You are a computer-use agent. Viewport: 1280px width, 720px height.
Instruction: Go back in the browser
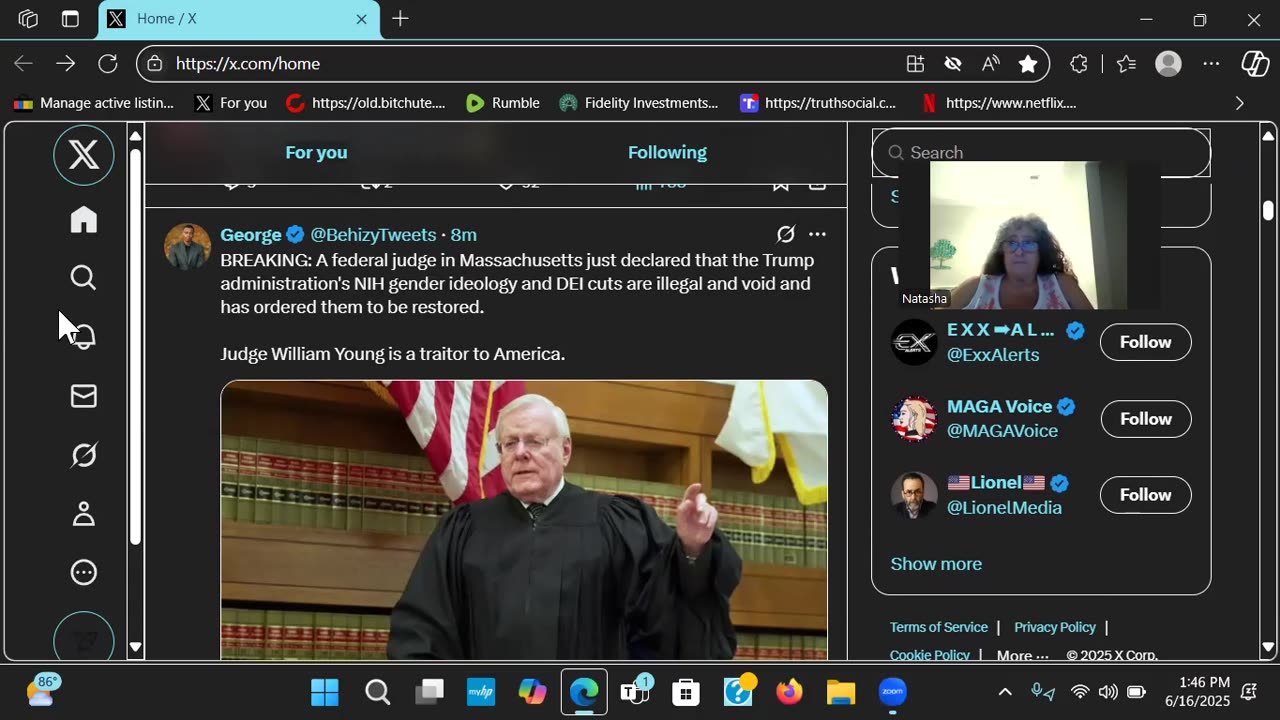(23, 64)
